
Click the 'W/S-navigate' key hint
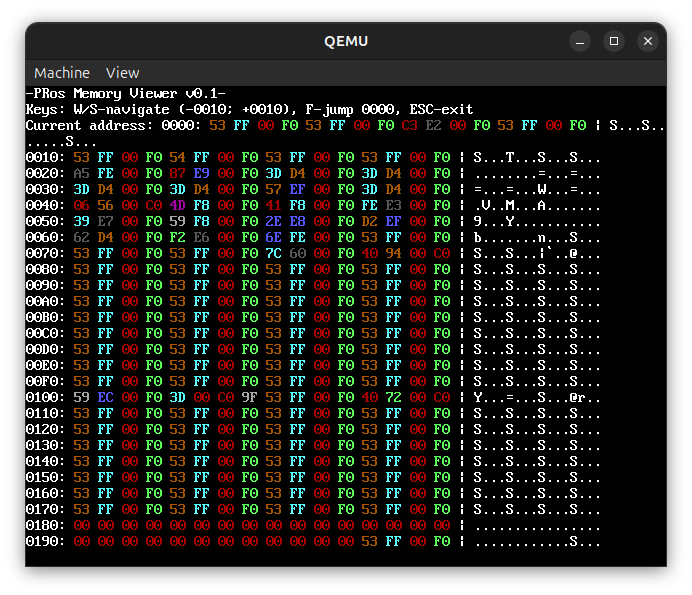pyautogui.click(x=121, y=109)
